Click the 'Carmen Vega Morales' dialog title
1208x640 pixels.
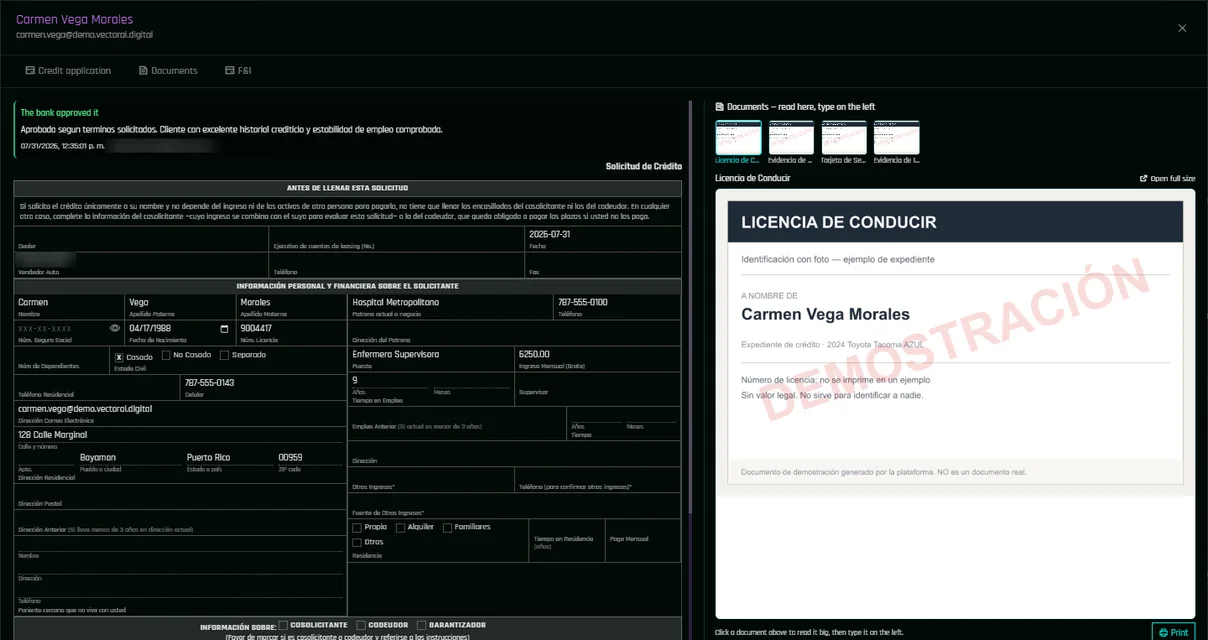pyautogui.click(x=74, y=20)
